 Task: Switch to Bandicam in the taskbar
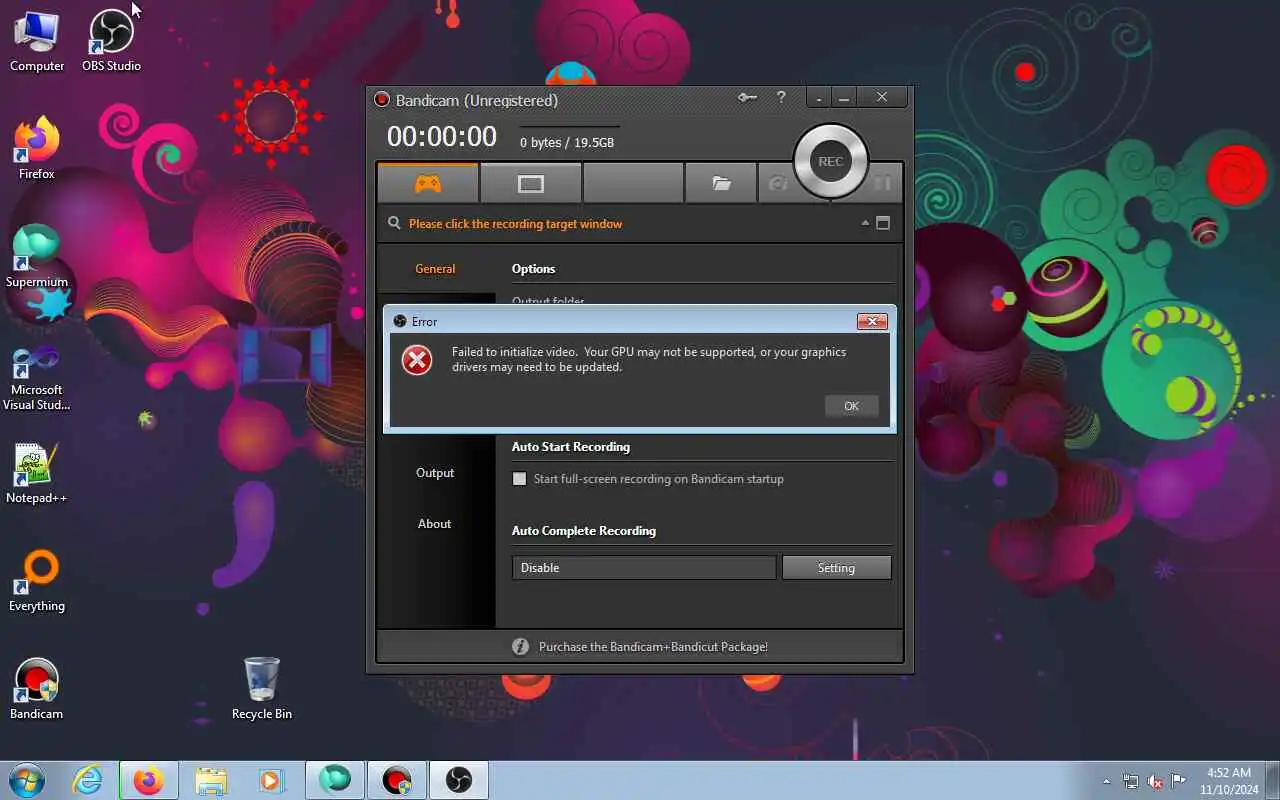point(397,780)
